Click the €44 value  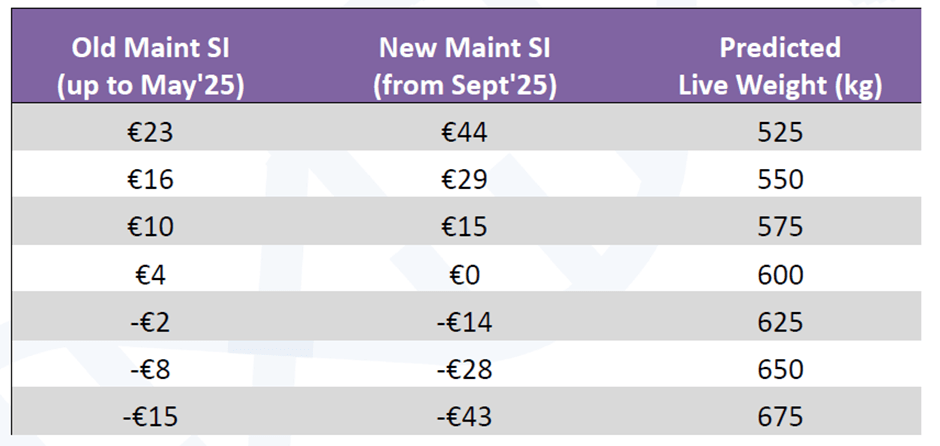pos(464,132)
